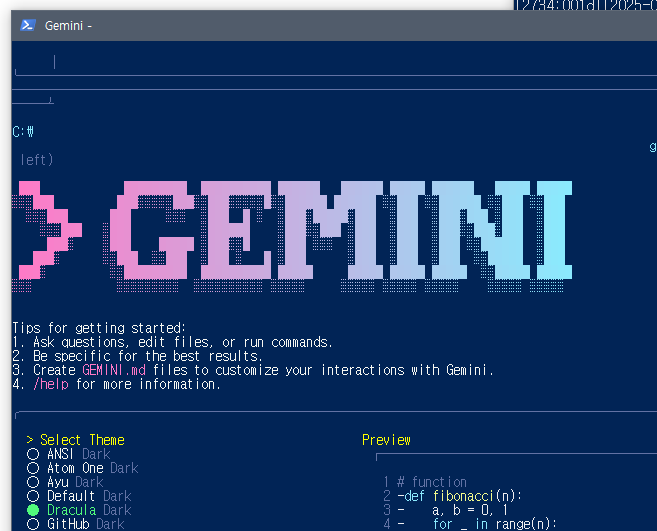
Task: Click the PowerShell icon in Gemini title bar
Action: coord(28,25)
